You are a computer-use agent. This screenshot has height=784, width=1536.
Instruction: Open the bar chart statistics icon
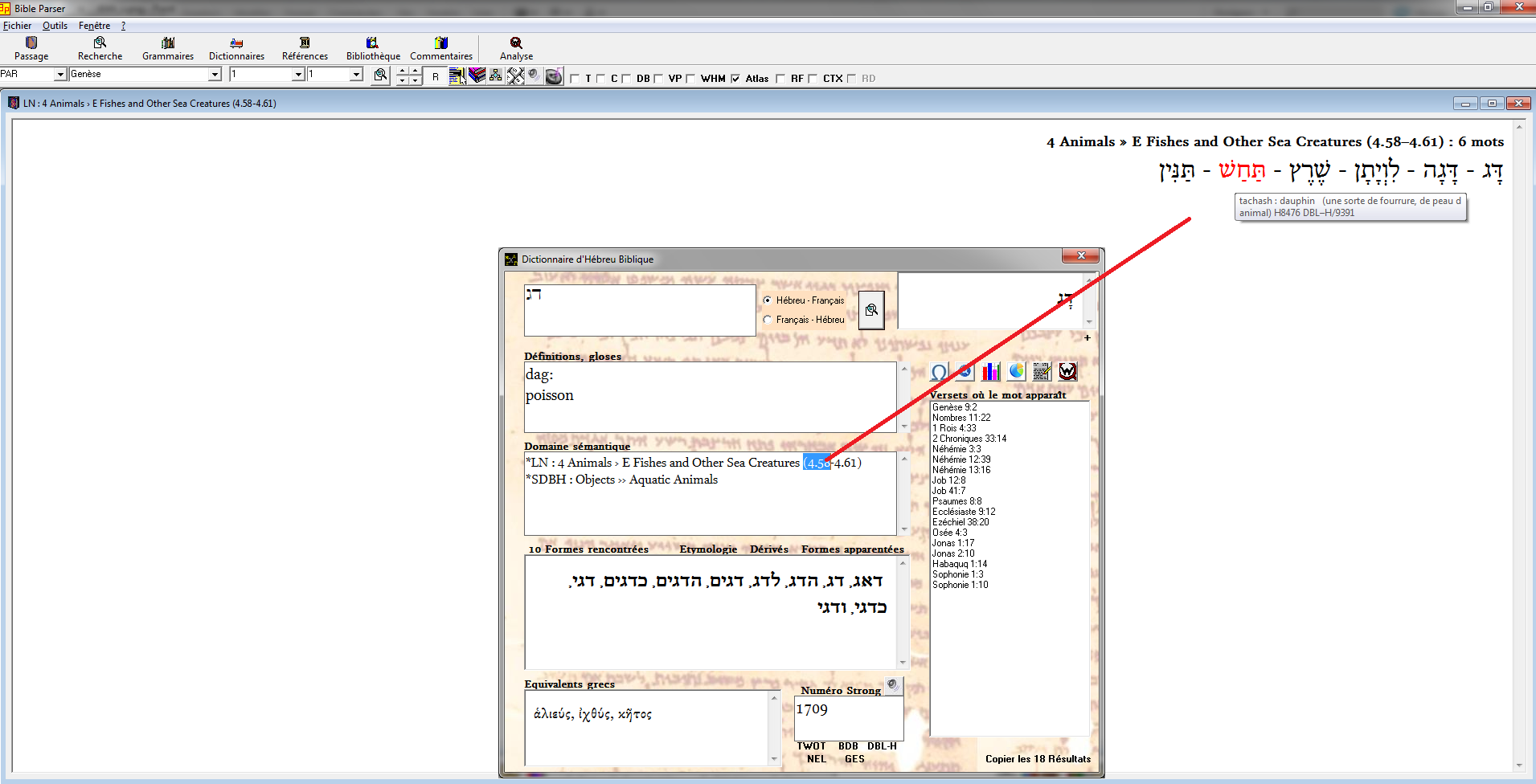(991, 371)
